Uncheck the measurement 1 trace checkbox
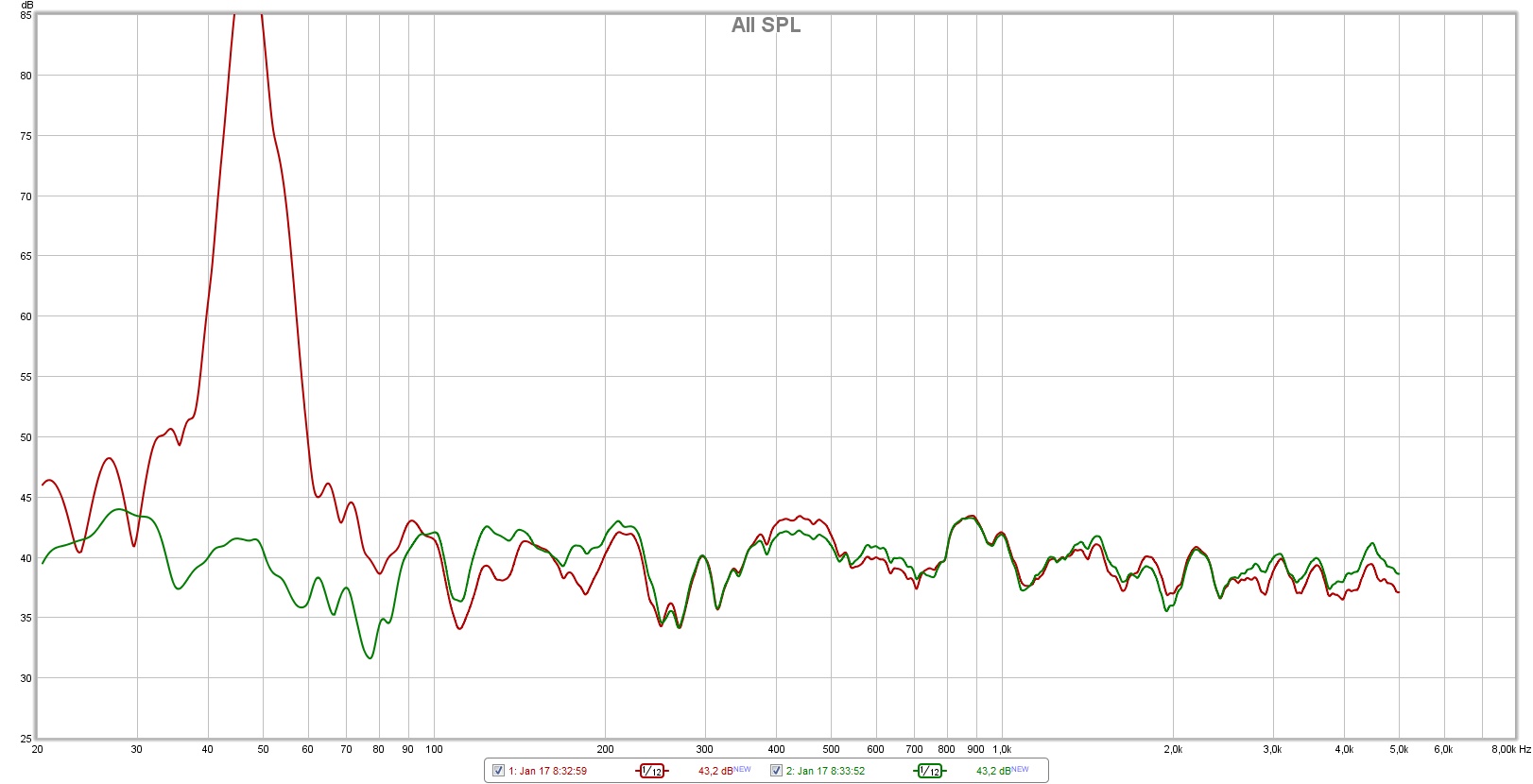Viewport: 1533px width, 784px height. (x=498, y=771)
